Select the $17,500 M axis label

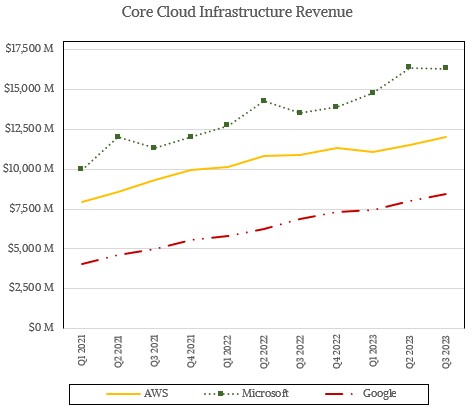[29, 48]
